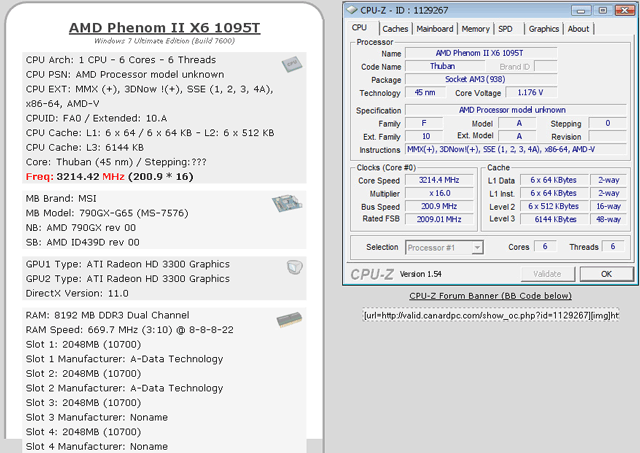Click the 'NB: AMD 790GX rev 00' line
The image size is (640, 453).
(x=81, y=228)
